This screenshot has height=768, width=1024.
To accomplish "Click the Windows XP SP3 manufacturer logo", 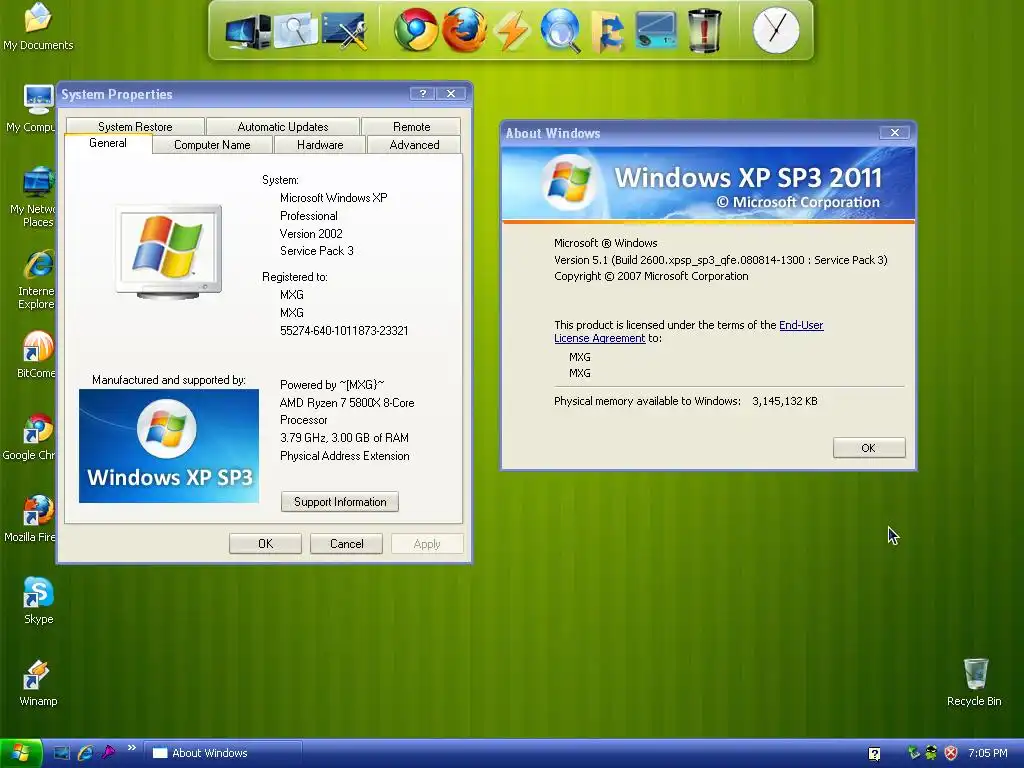I will pos(168,446).
